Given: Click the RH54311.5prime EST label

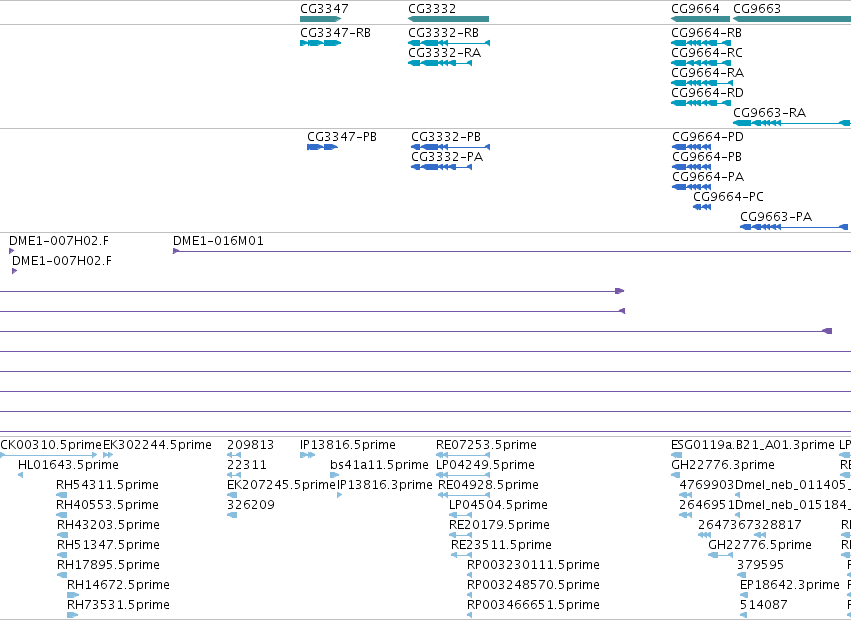Looking at the screenshot, I should tap(107, 485).
